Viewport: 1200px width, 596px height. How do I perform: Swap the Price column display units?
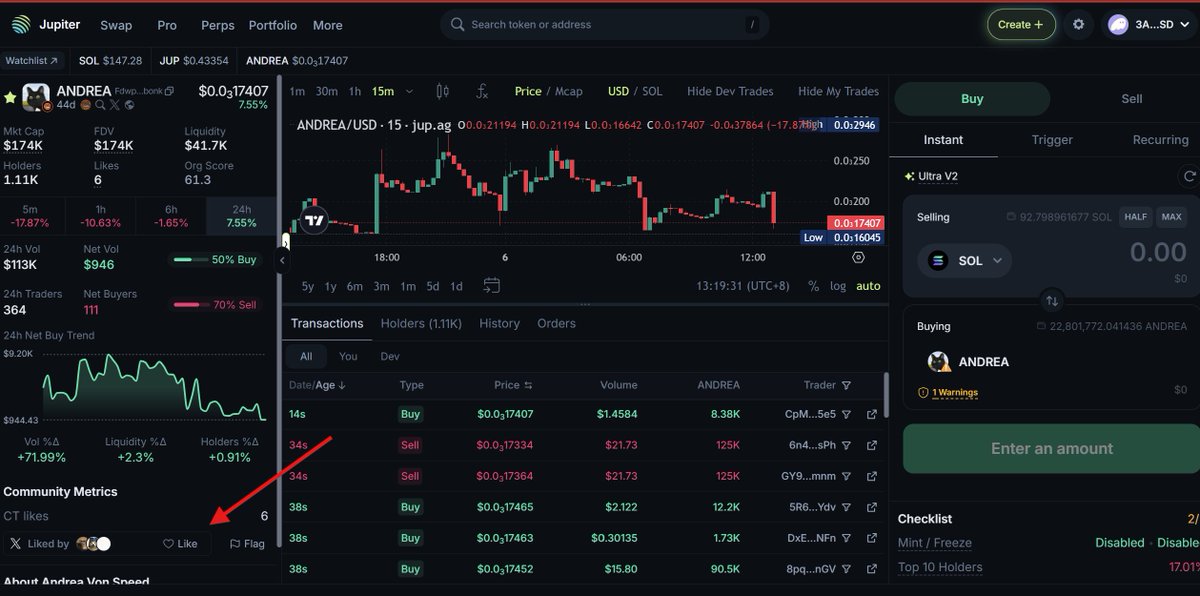click(528, 385)
